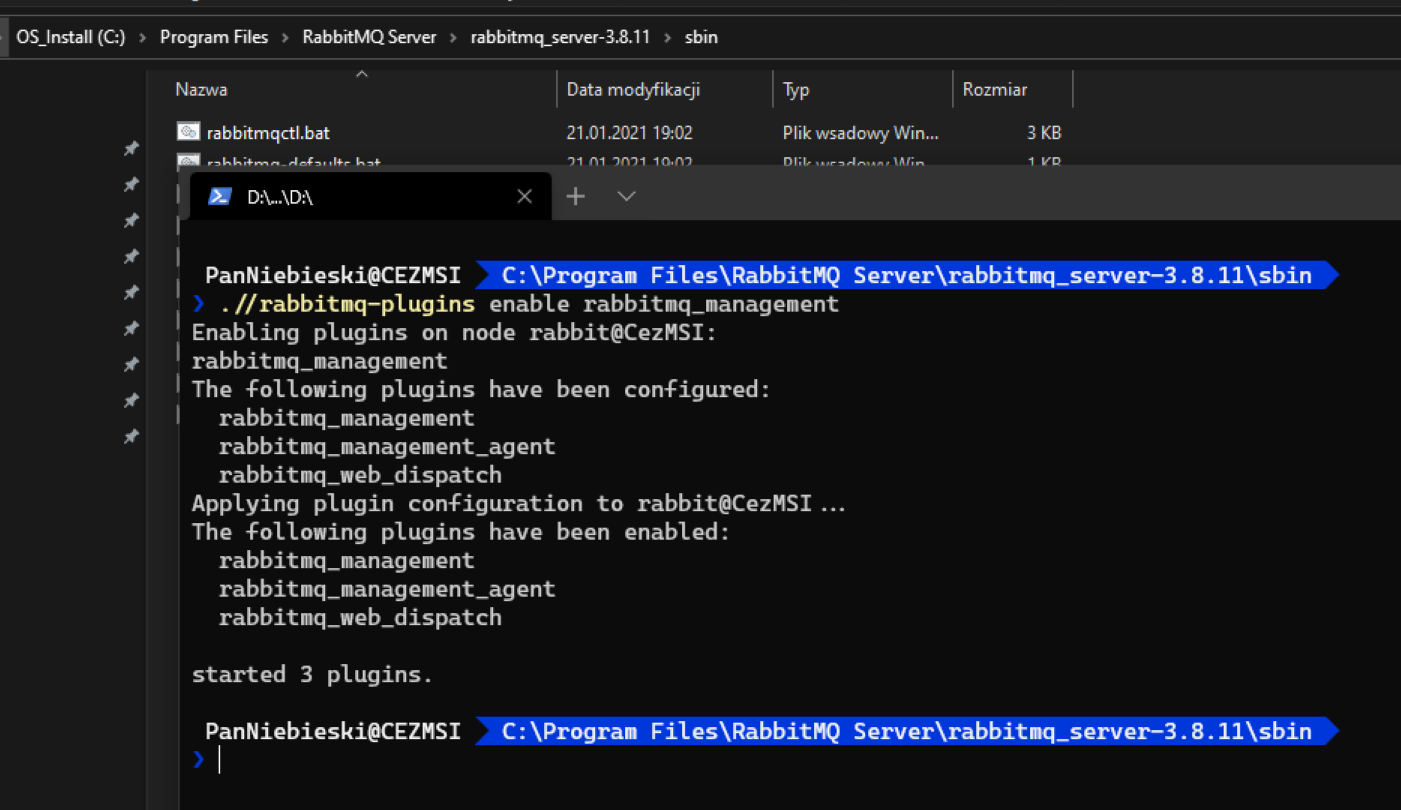Expand the chevron after RabbitMQ Server in the address bar

[x=454, y=38]
